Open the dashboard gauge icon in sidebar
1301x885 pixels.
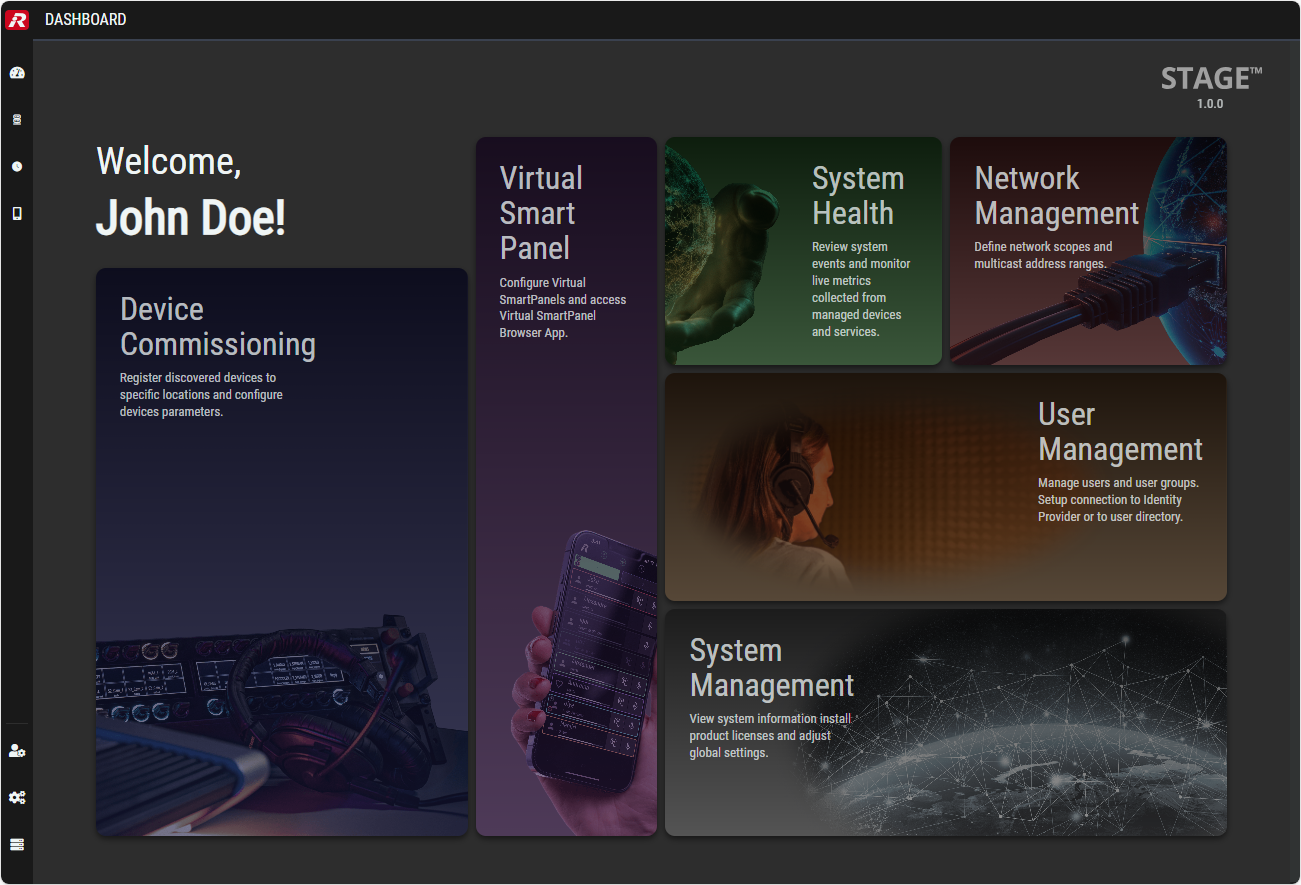click(17, 73)
